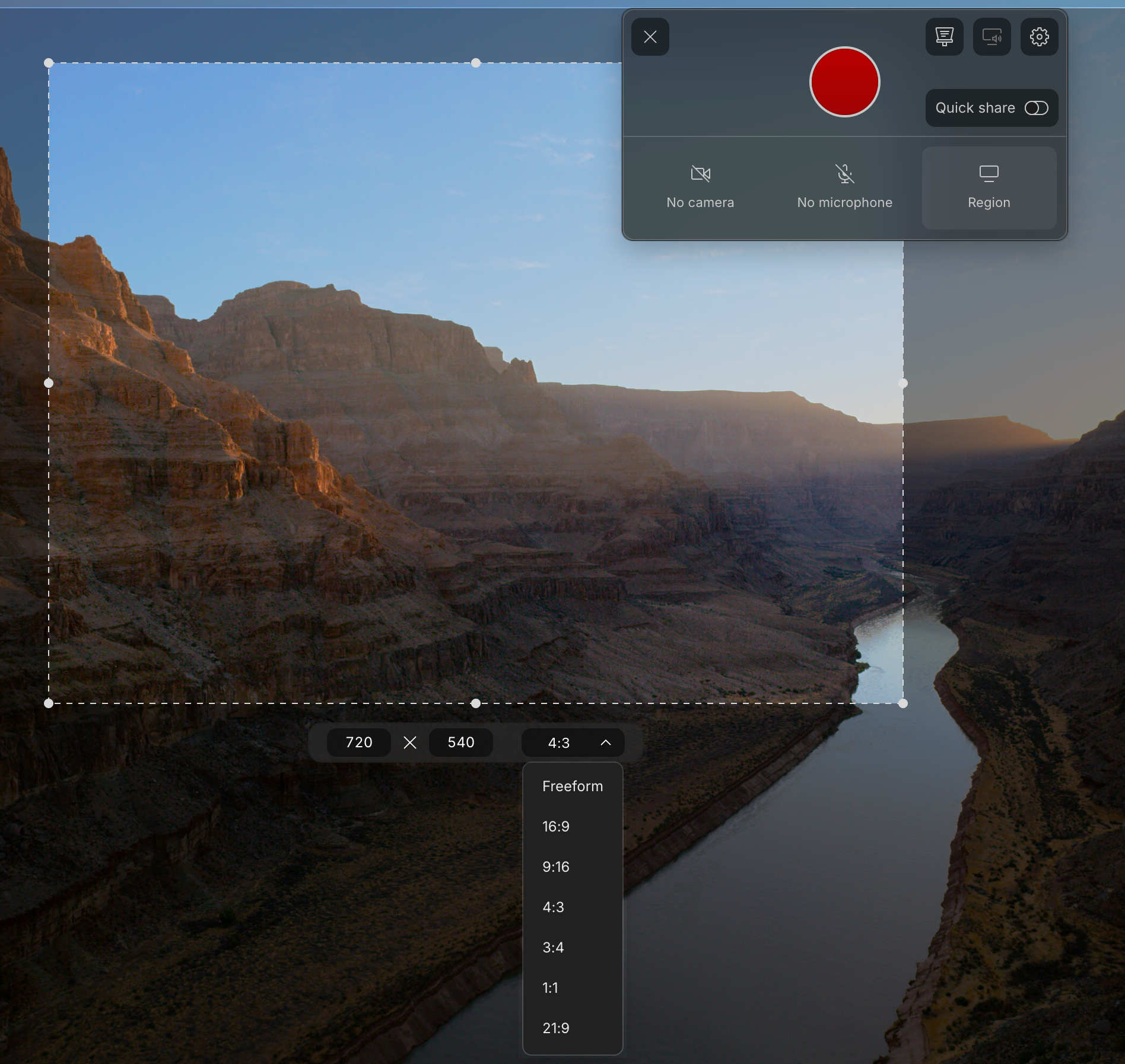Click the muted microphone icon
Image resolution: width=1125 pixels, height=1064 pixels.
pos(845,174)
